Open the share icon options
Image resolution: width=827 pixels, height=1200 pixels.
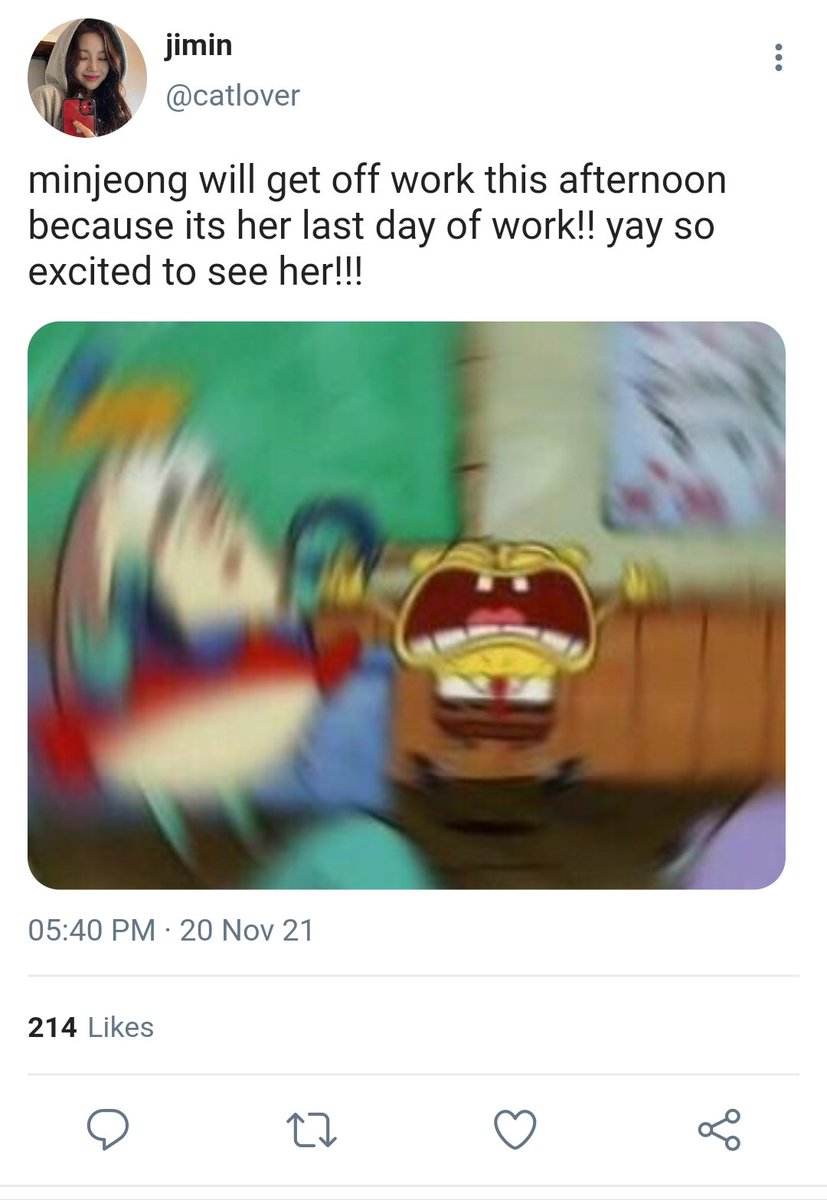tap(720, 1130)
